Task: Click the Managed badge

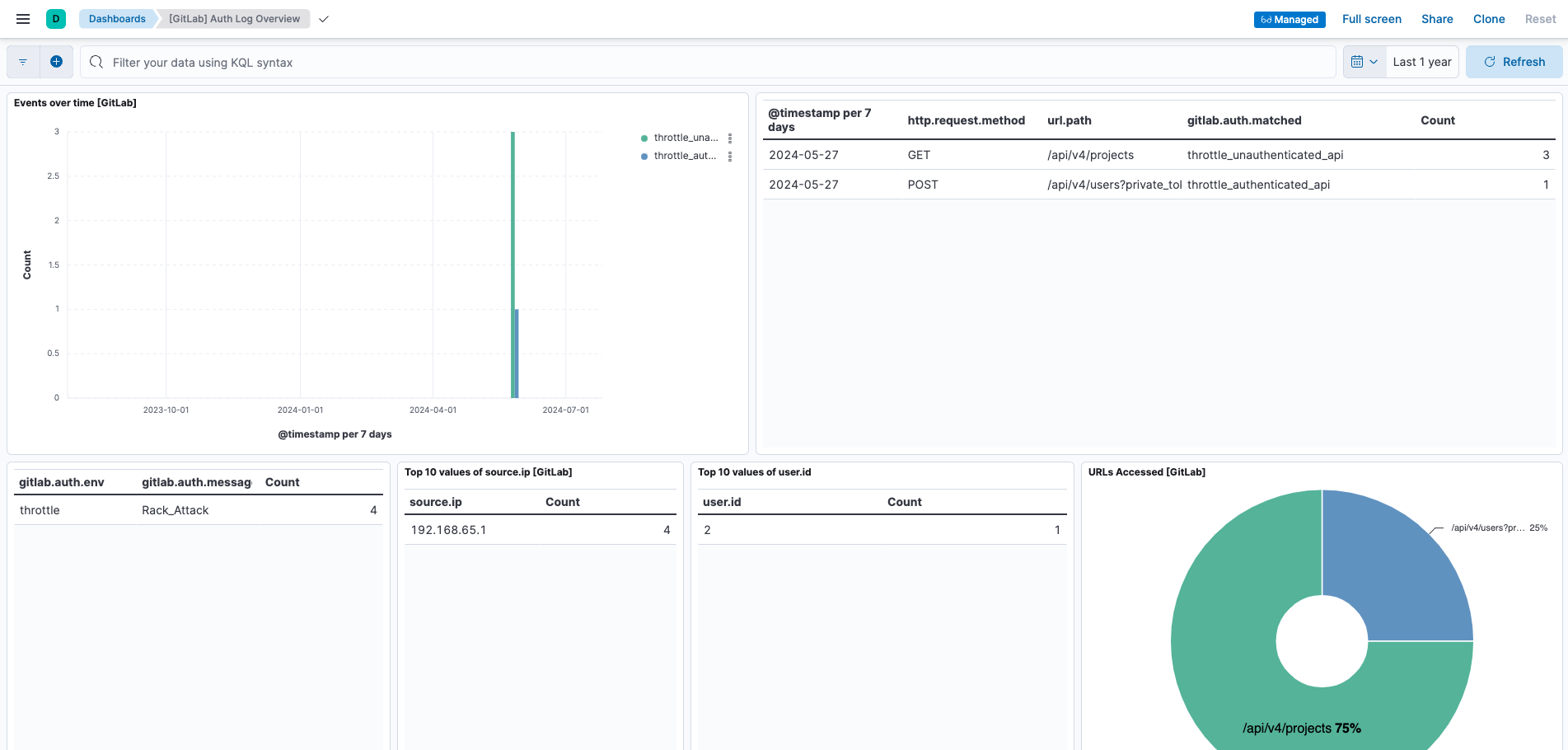Action: coord(1289,19)
